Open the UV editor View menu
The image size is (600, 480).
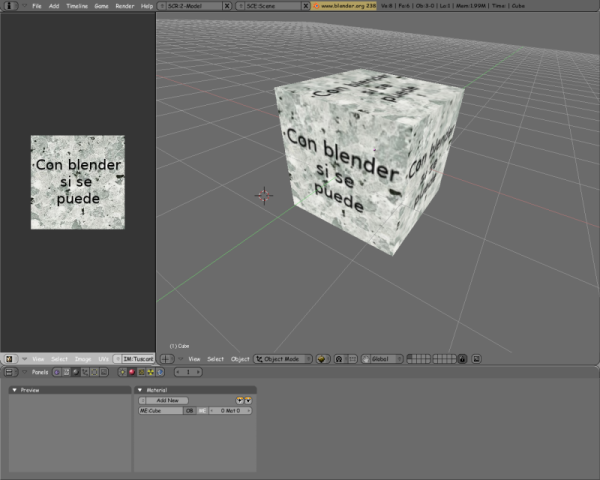point(38,359)
